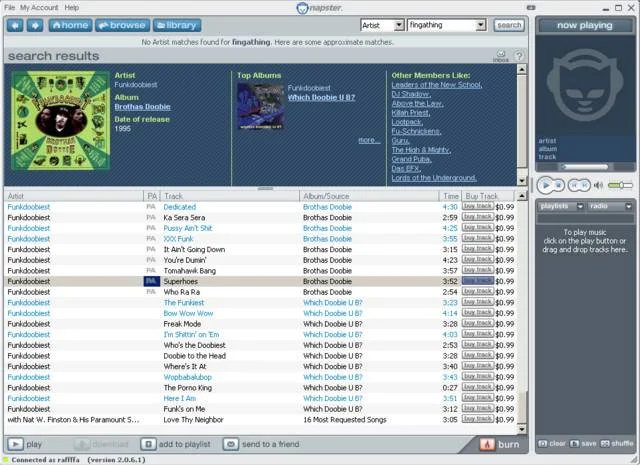Open Leaders of the New School link
Image resolution: width=640 pixels, height=465 pixels.
click(437, 85)
